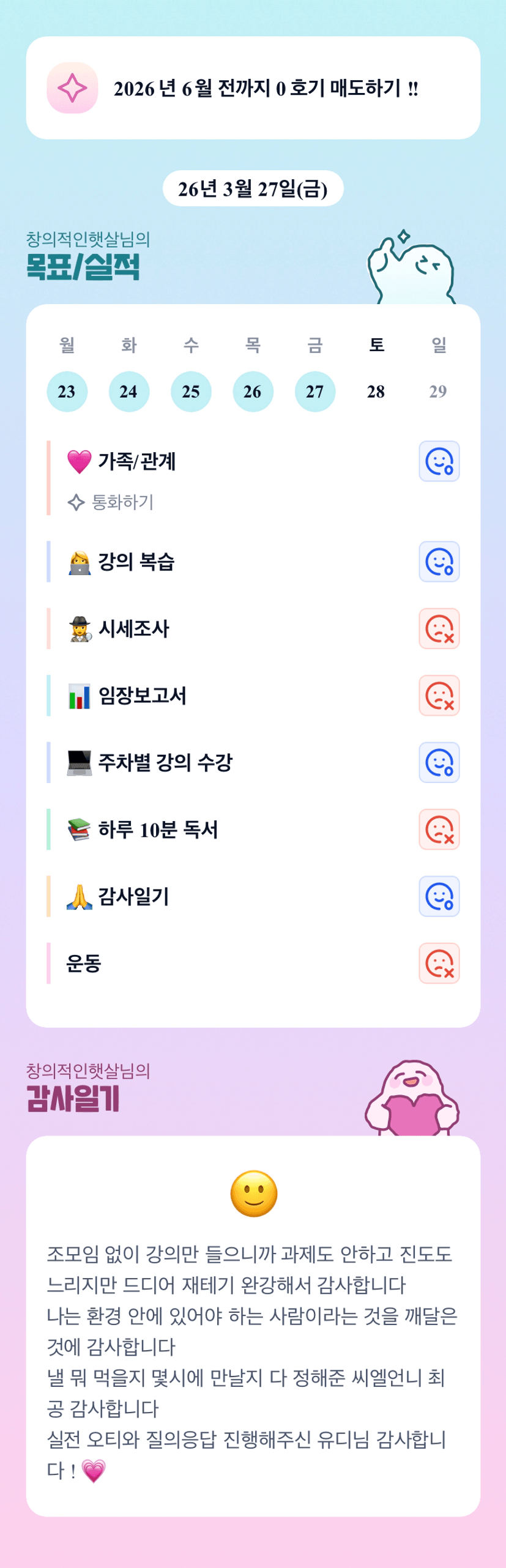Select Wednesday the 25th

(x=191, y=392)
